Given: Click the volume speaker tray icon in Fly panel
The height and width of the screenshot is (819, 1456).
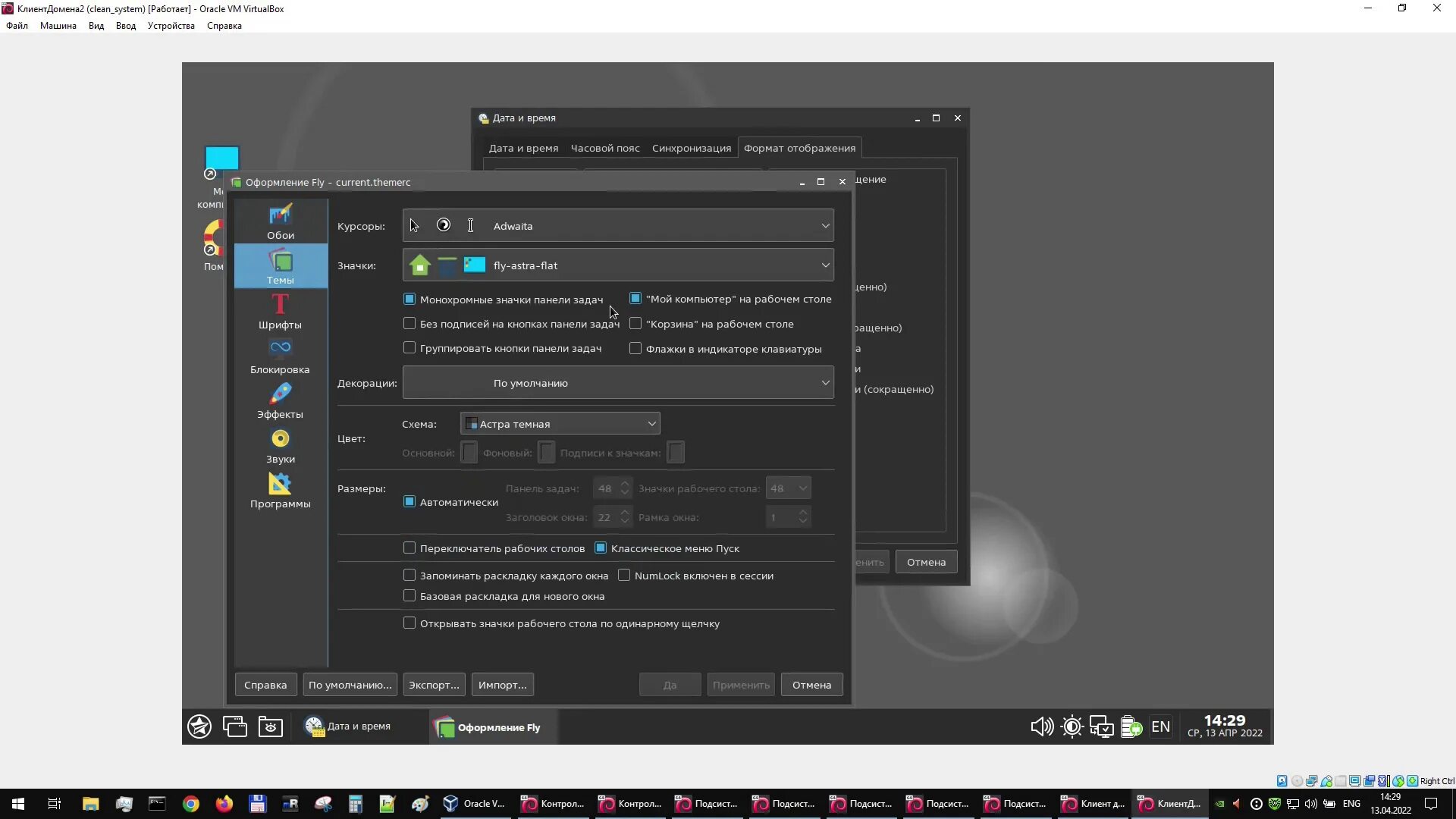Looking at the screenshot, I should click(1042, 726).
